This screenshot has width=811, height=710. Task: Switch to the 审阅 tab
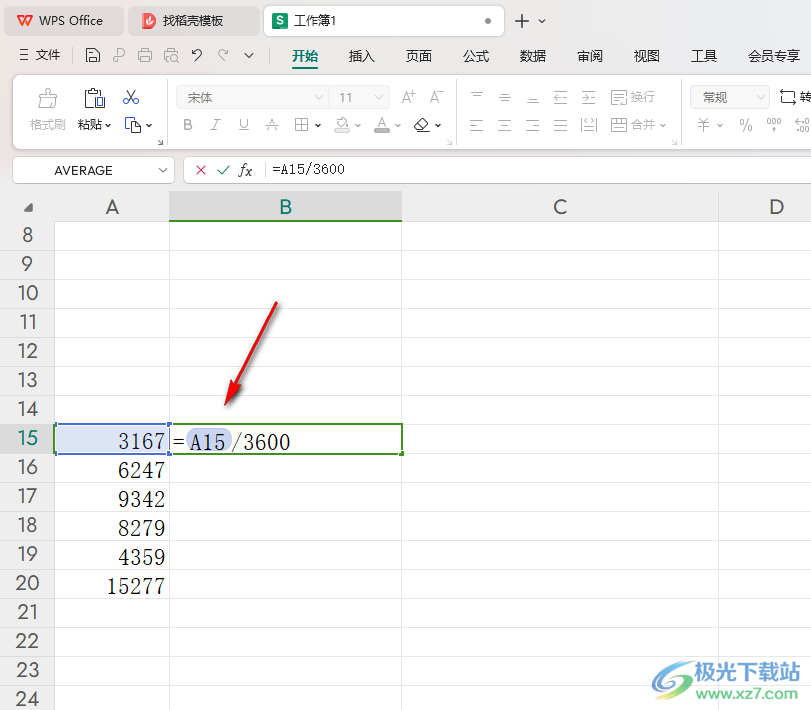tap(590, 56)
